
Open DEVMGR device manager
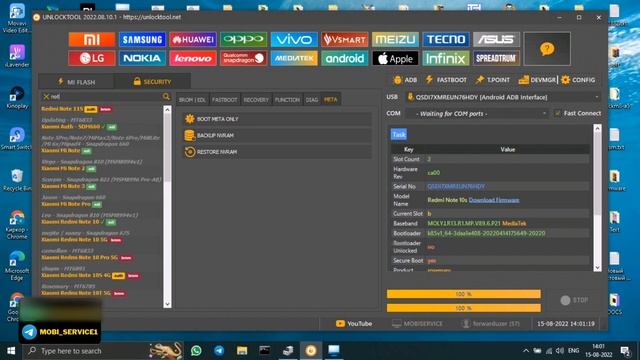[x=537, y=80]
